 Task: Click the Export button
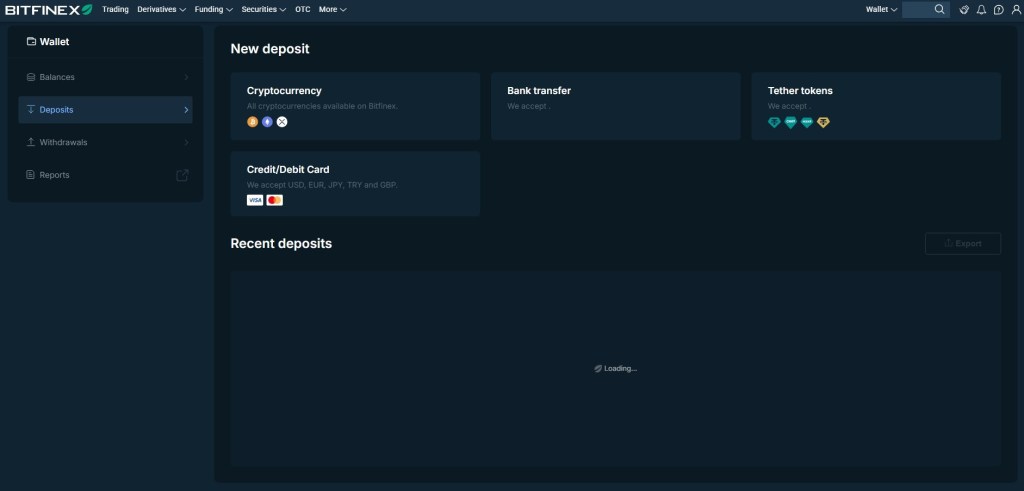963,244
